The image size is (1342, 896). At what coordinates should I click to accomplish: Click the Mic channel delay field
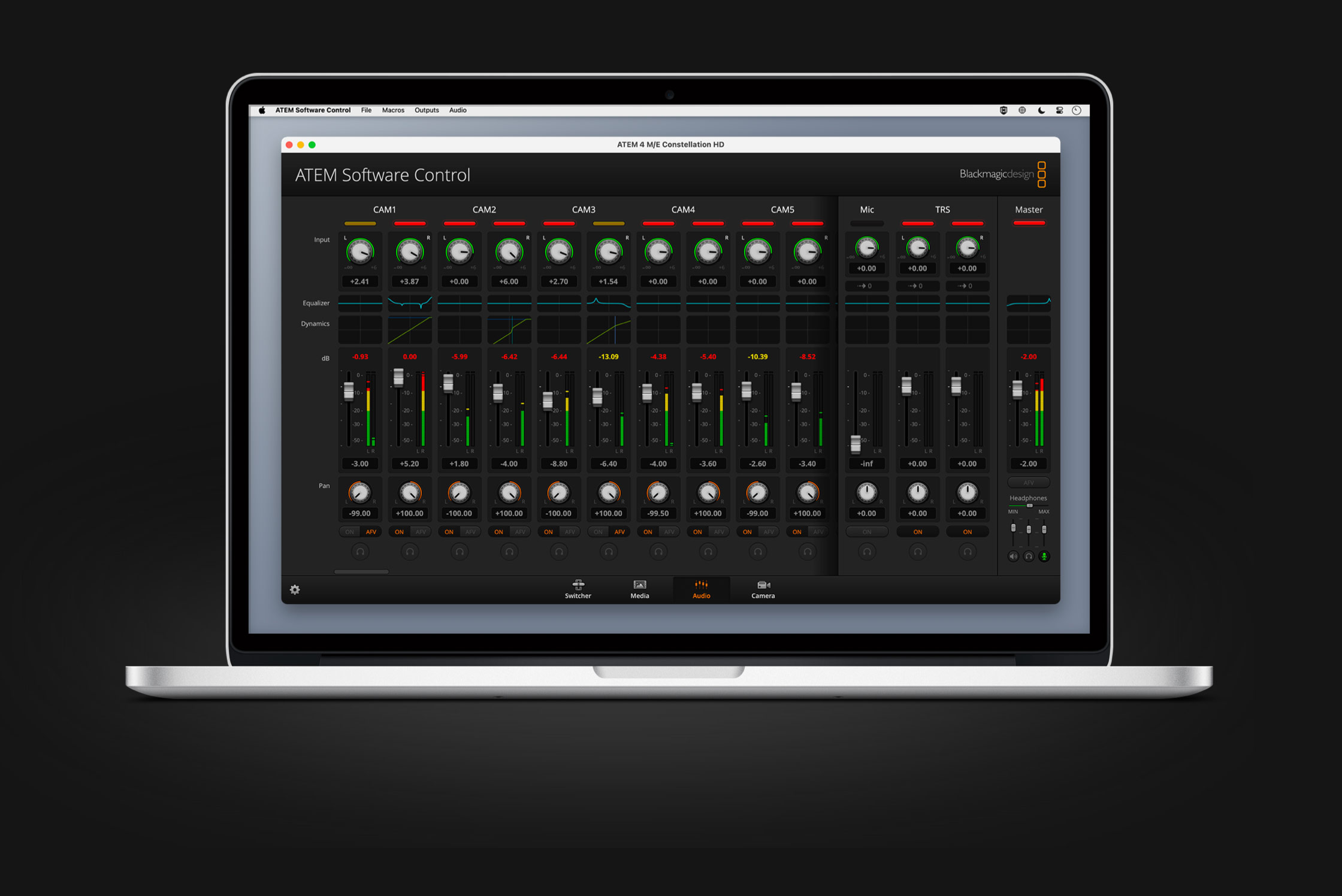tap(867, 286)
